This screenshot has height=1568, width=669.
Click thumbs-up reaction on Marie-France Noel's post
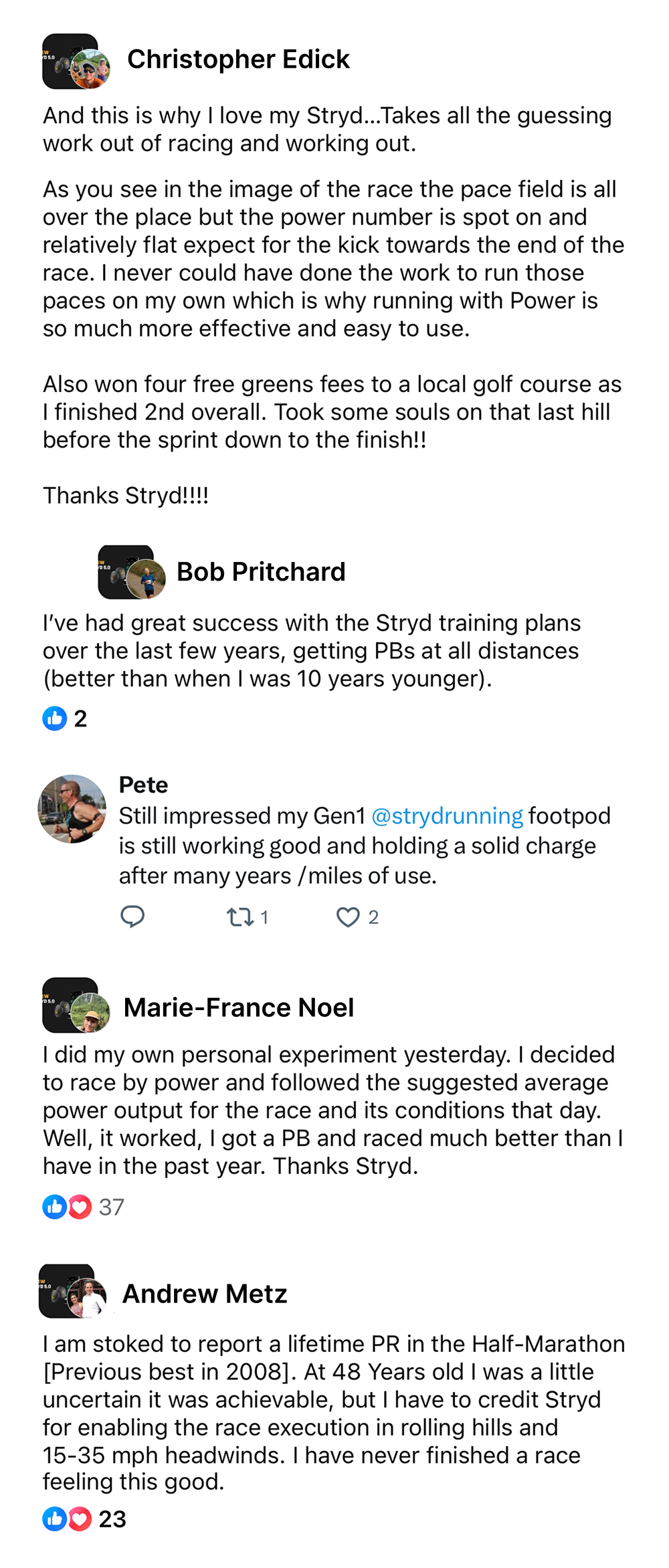(54, 1207)
